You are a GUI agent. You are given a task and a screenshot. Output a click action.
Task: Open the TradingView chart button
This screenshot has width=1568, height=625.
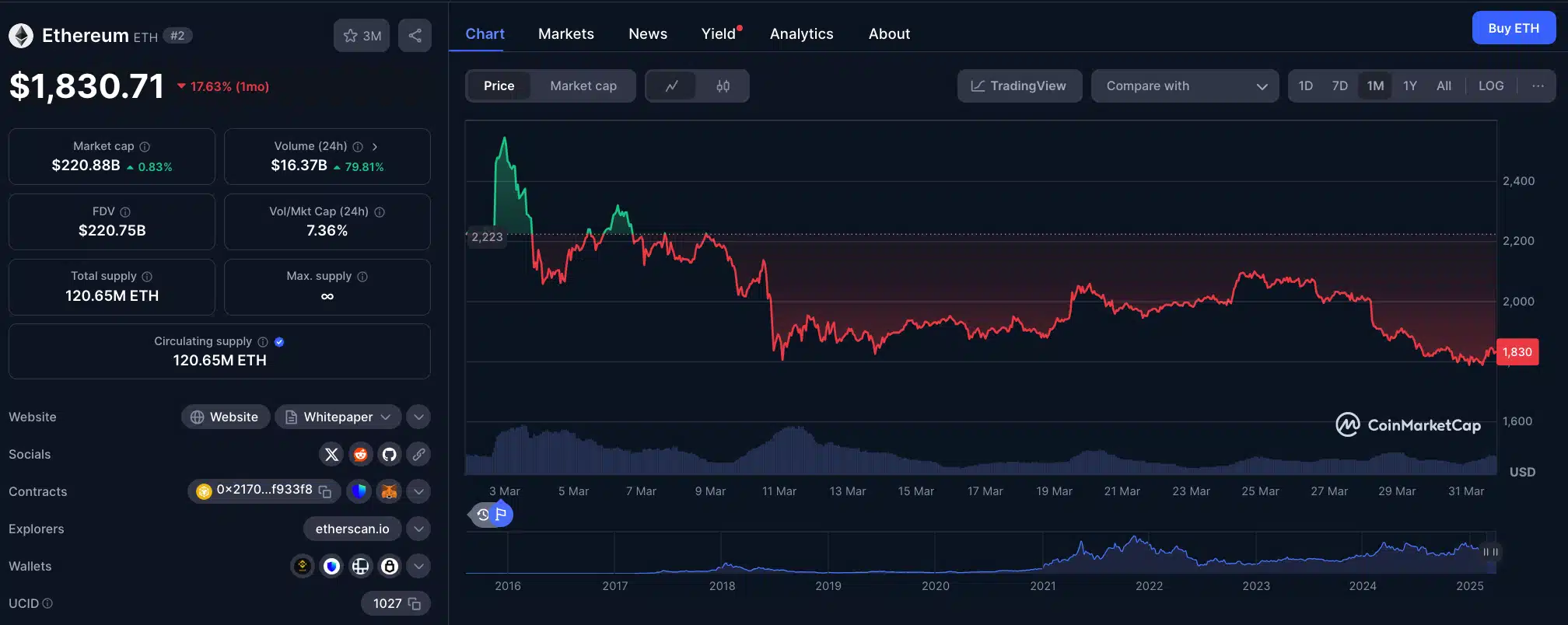point(1019,86)
